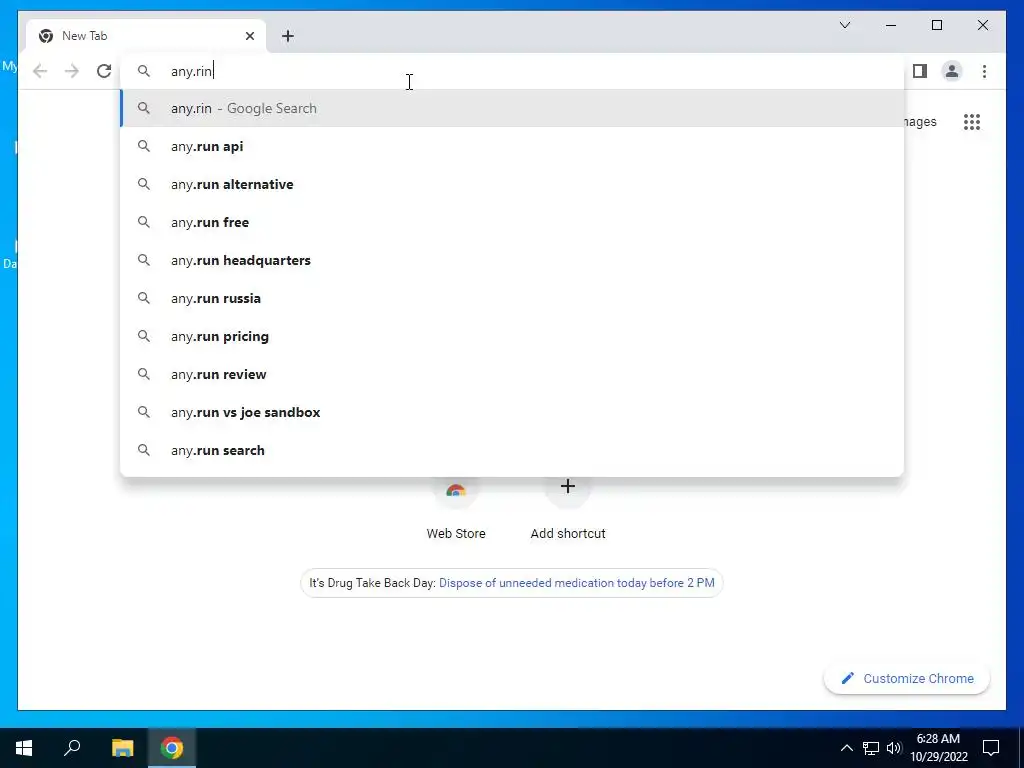Select the 'any.run russia' suggestion

pos(512,298)
